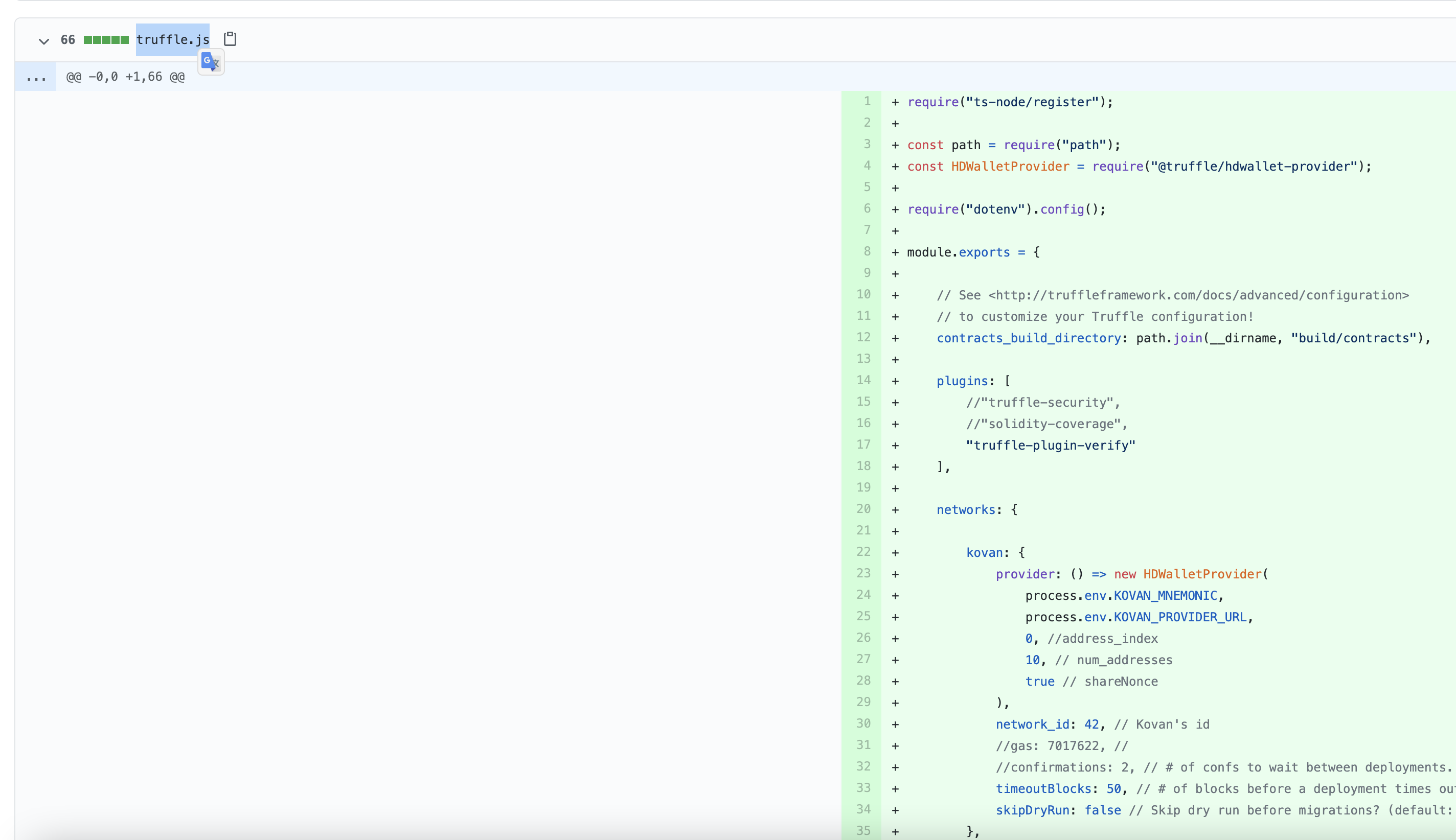1456x840 pixels.
Task: Expand hidden lines above the hunk
Action: [x=36, y=77]
